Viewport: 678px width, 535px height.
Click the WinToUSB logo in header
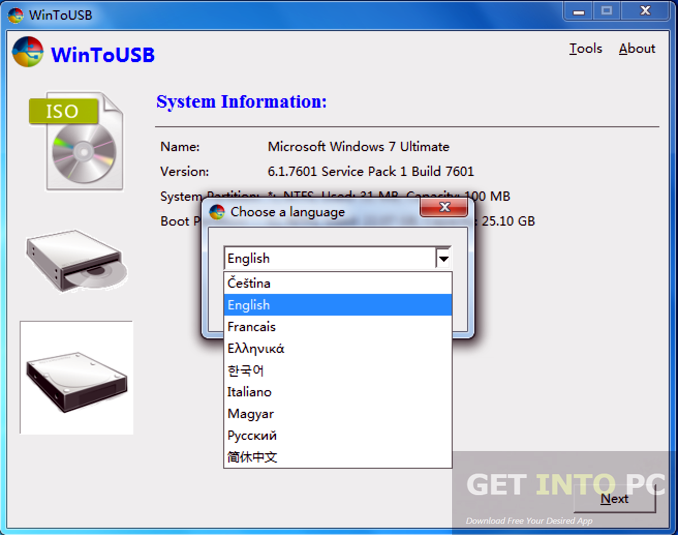coord(28,51)
